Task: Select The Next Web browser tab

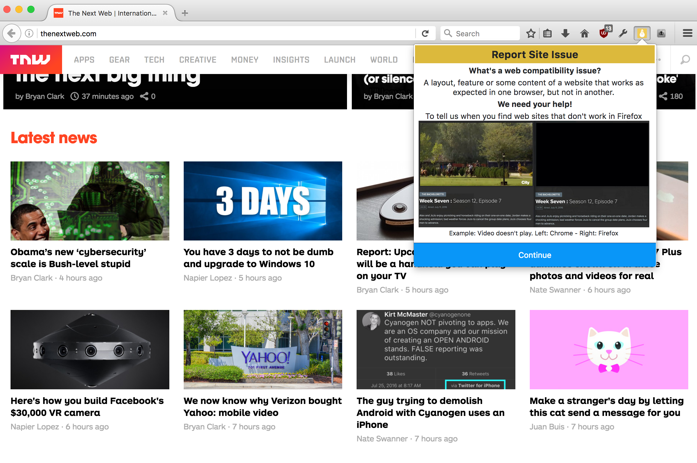Action: [x=112, y=13]
